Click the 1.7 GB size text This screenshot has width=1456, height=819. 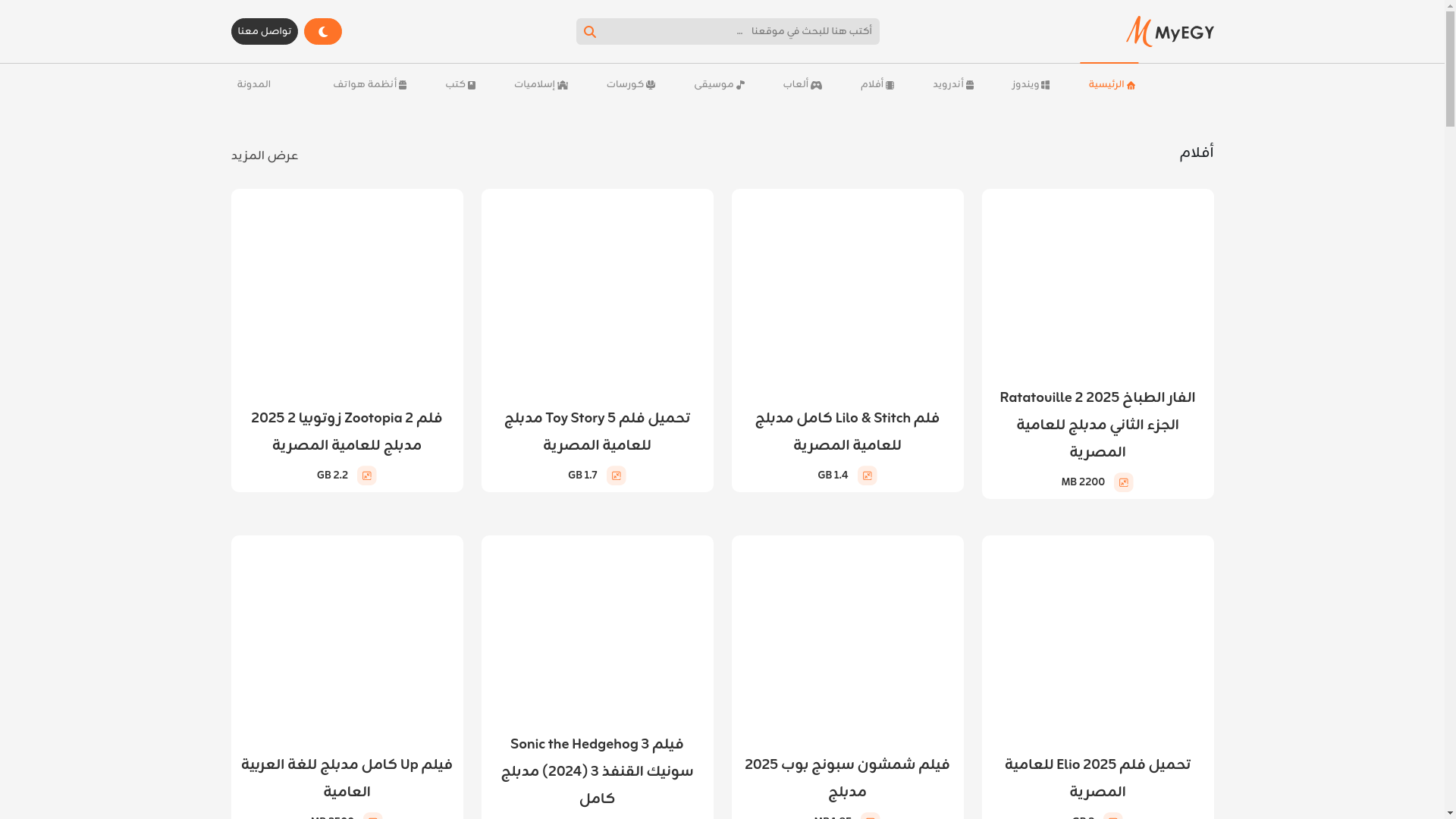tap(582, 475)
